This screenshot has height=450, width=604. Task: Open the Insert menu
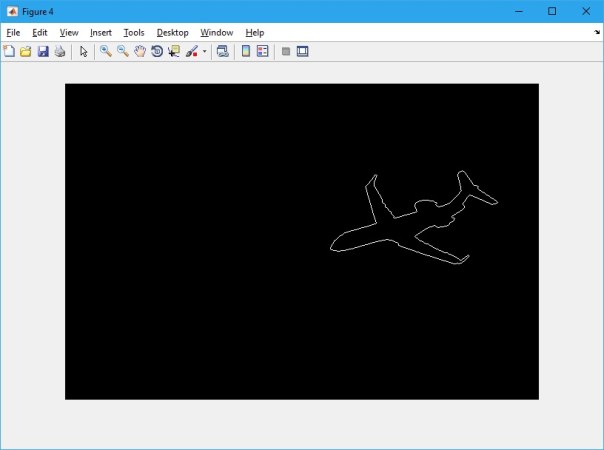pyautogui.click(x=101, y=33)
